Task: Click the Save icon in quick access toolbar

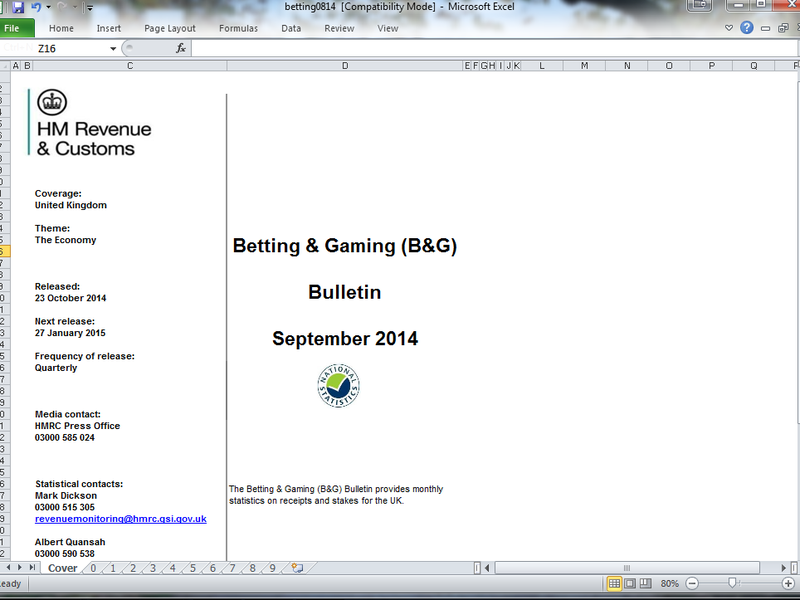Action: tap(18, 7)
